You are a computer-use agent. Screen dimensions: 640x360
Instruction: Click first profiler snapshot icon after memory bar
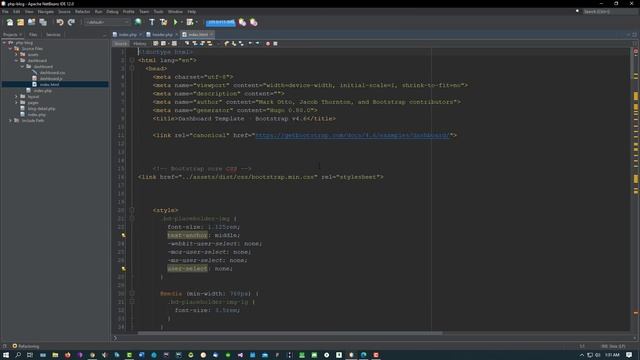pyautogui.click(x=242, y=22)
